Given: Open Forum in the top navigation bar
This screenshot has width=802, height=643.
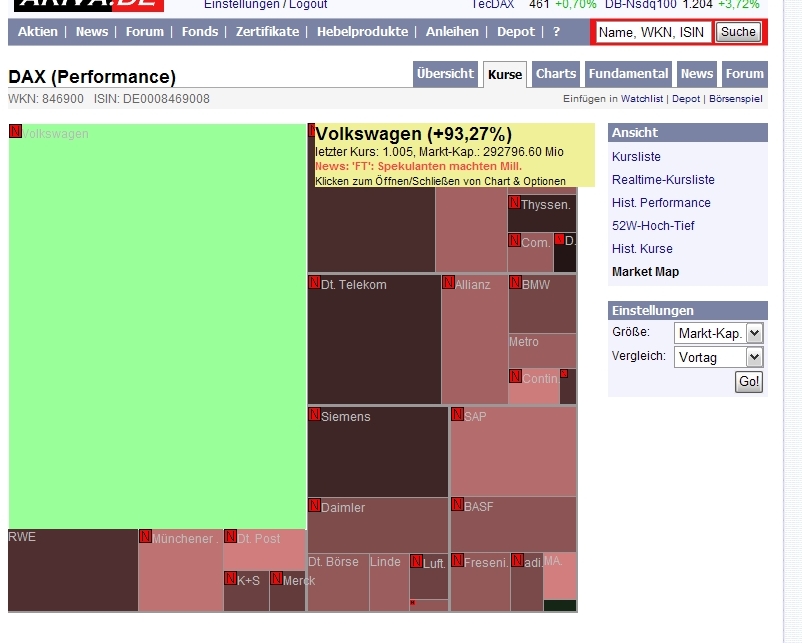Looking at the screenshot, I should coord(145,32).
